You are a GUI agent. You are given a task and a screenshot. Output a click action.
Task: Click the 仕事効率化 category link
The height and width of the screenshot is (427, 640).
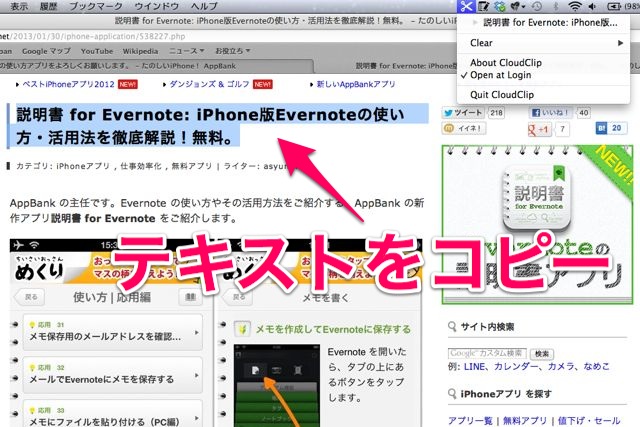141,166
